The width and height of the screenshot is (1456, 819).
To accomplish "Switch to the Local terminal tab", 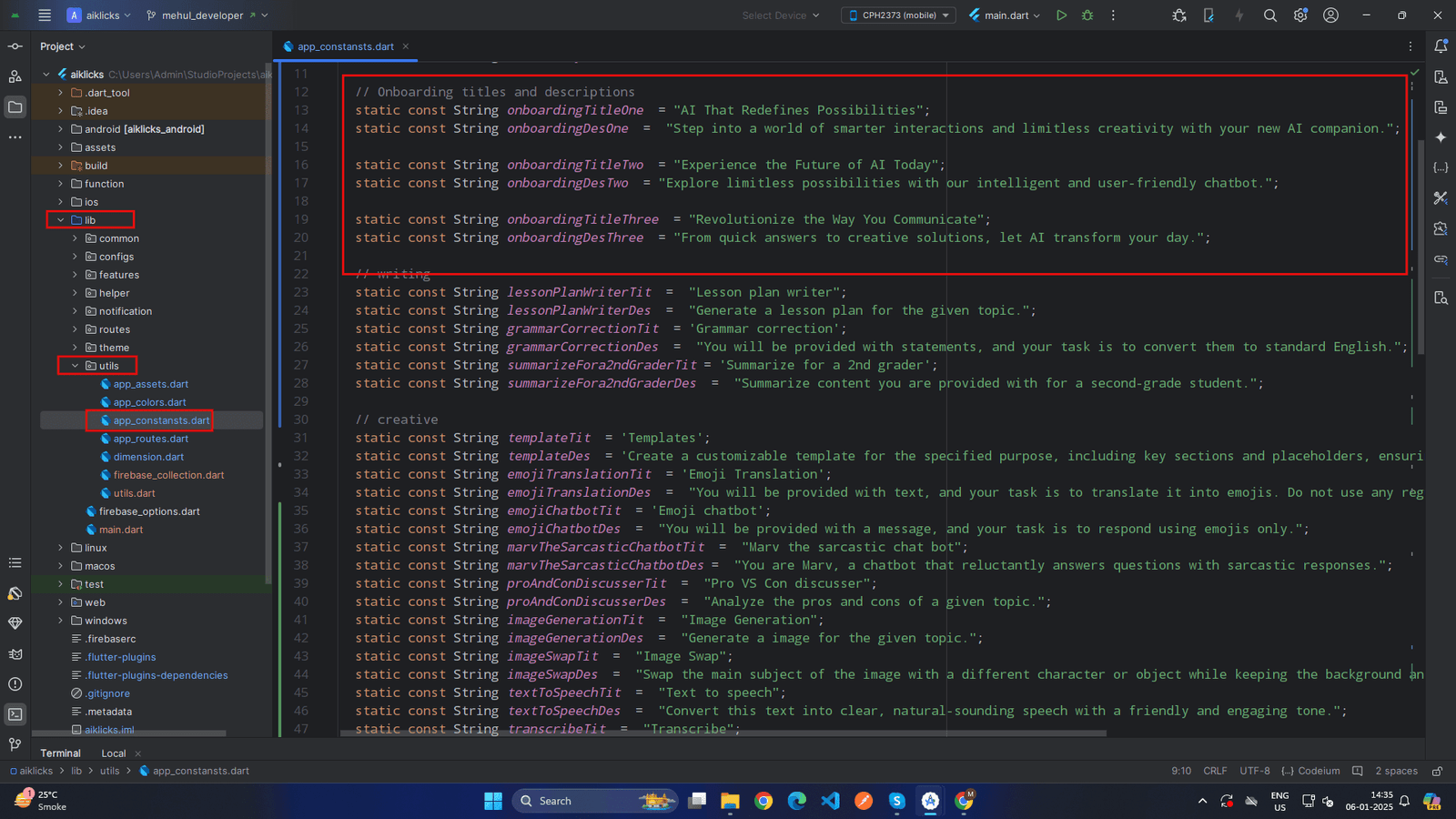I will click(x=114, y=753).
